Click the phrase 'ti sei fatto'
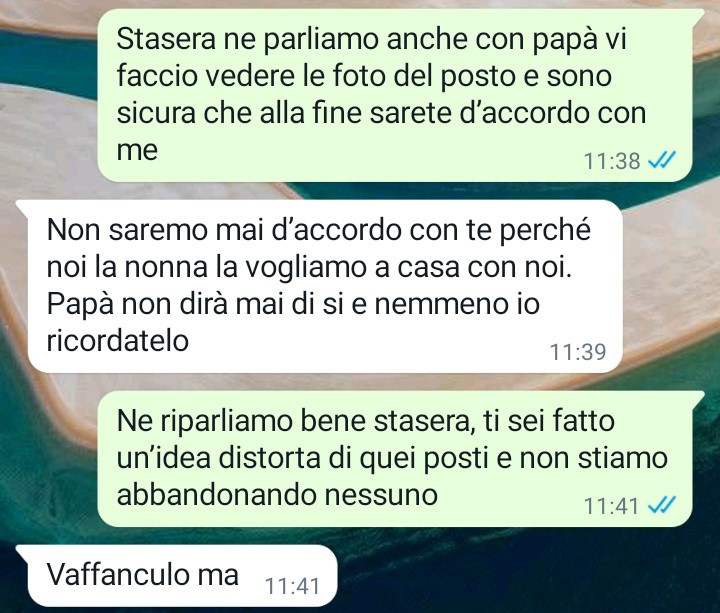Image resolution: width=720 pixels, height=613 pixels. (x=548, y=421)
